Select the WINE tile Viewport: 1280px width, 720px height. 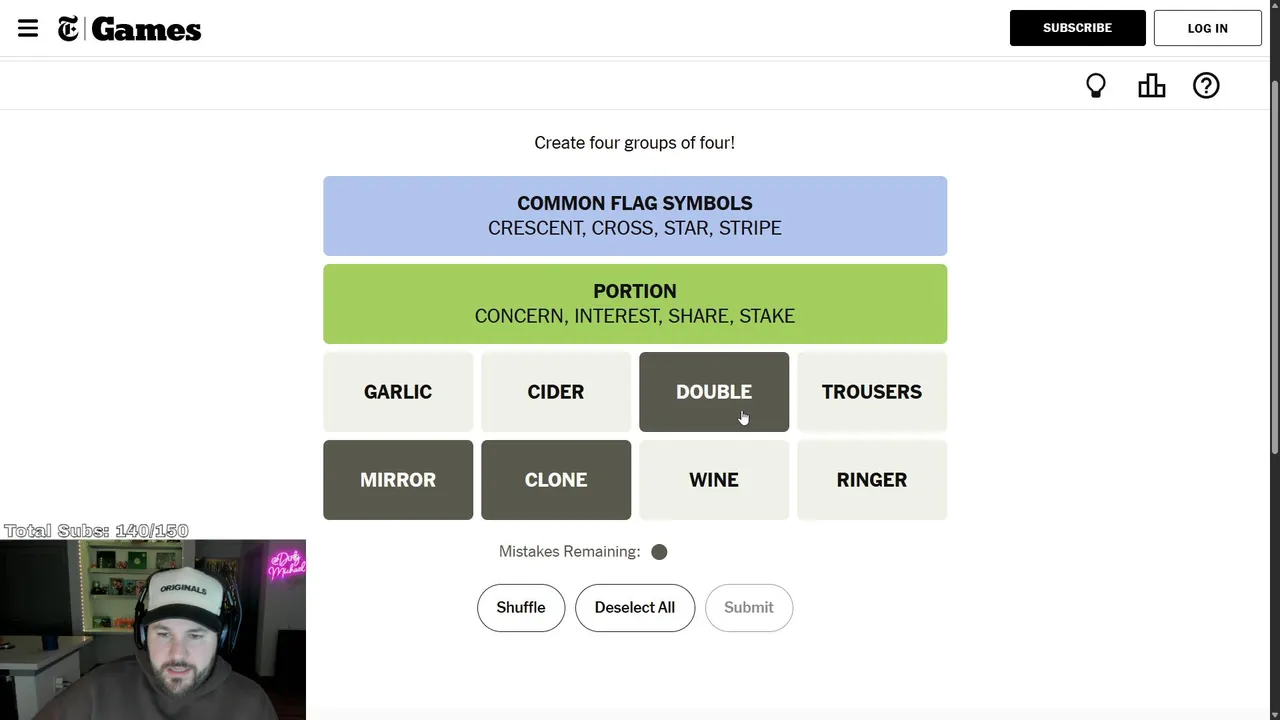(714, 480)
